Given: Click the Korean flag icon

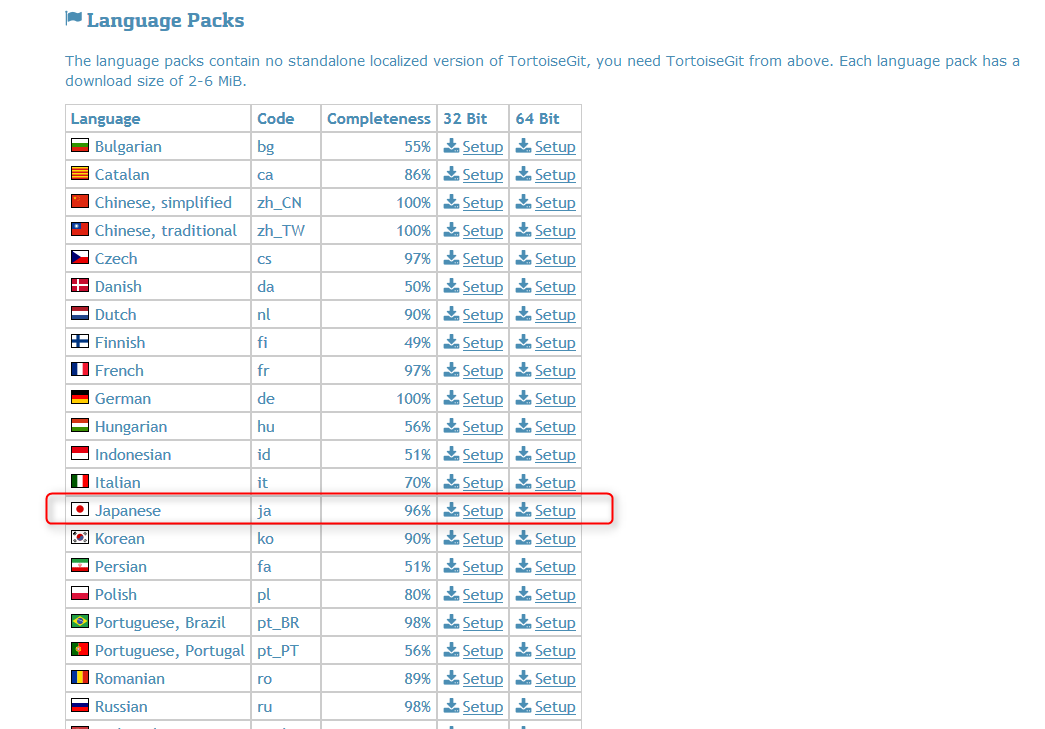Looking at the screenshot, I should tap(80, 539).
